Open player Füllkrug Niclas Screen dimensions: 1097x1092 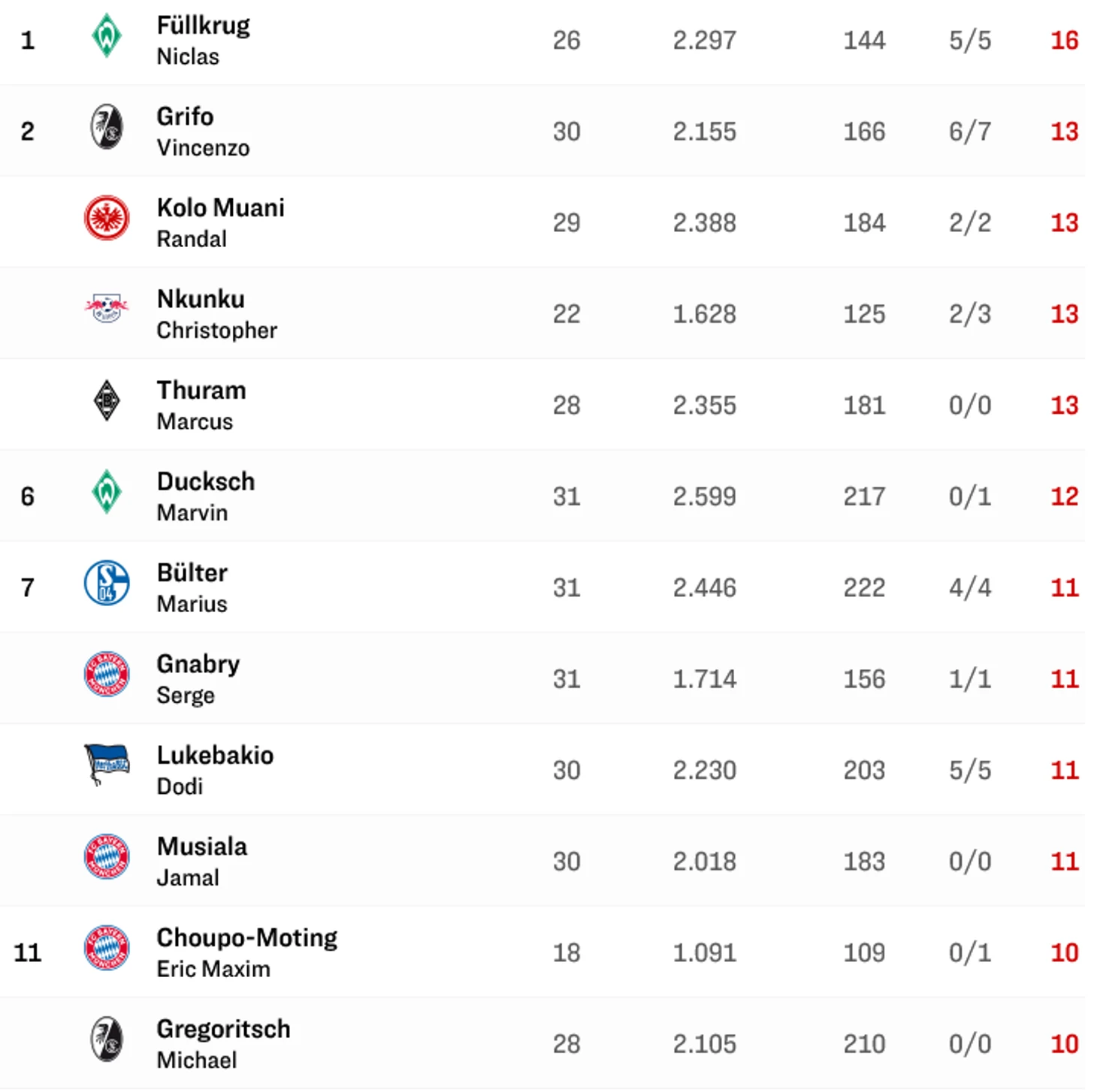(203, 40)
